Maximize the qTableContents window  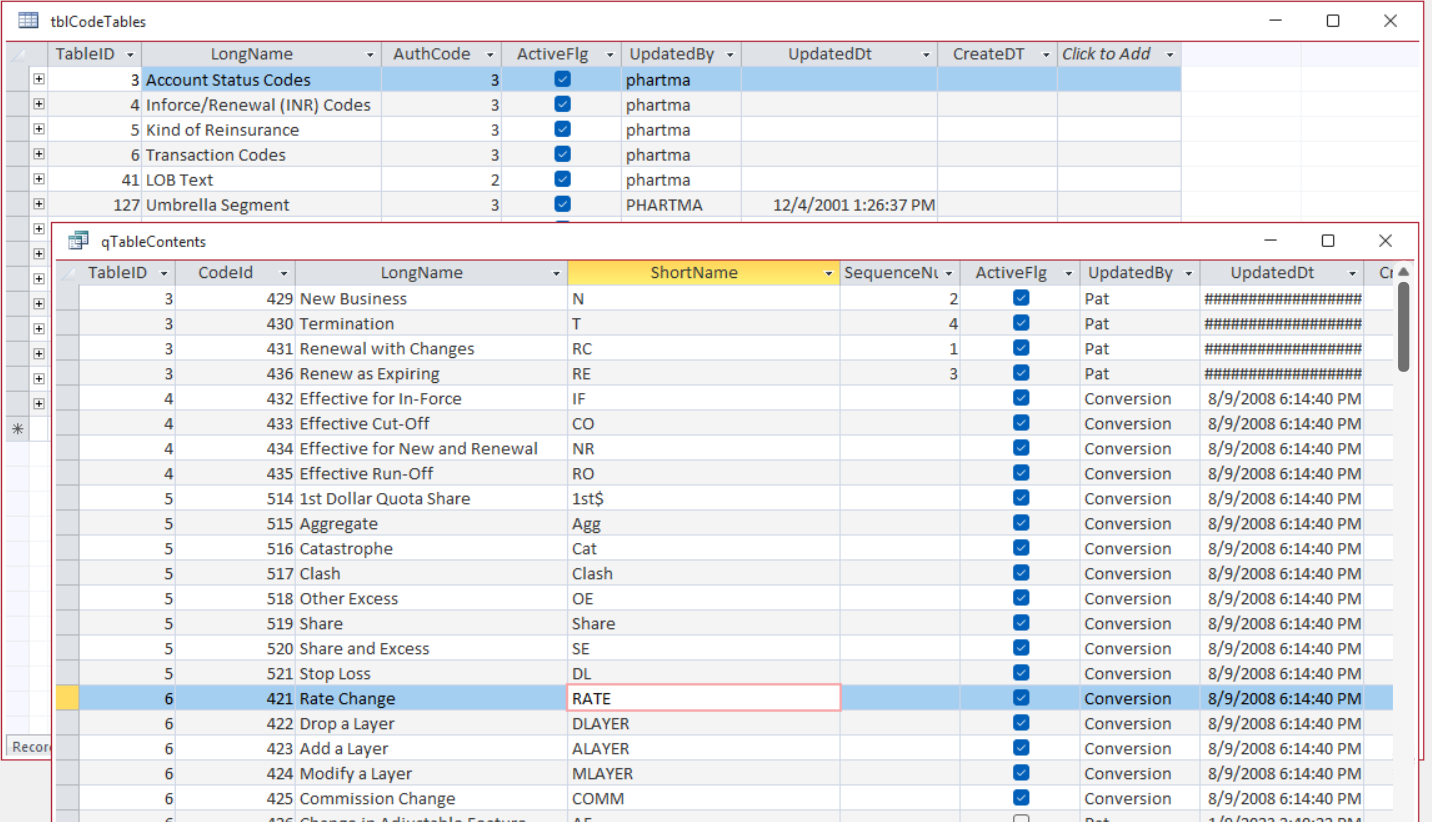pos(1328,241)
